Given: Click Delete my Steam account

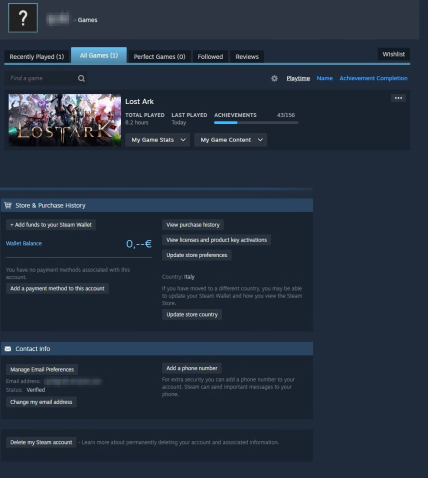Looking at the screenshot, I should click(41, 442).
